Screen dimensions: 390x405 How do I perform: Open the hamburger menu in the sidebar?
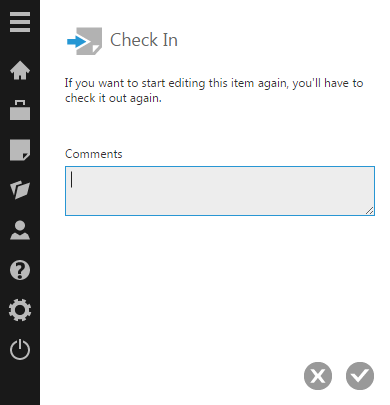pos(20,22)
